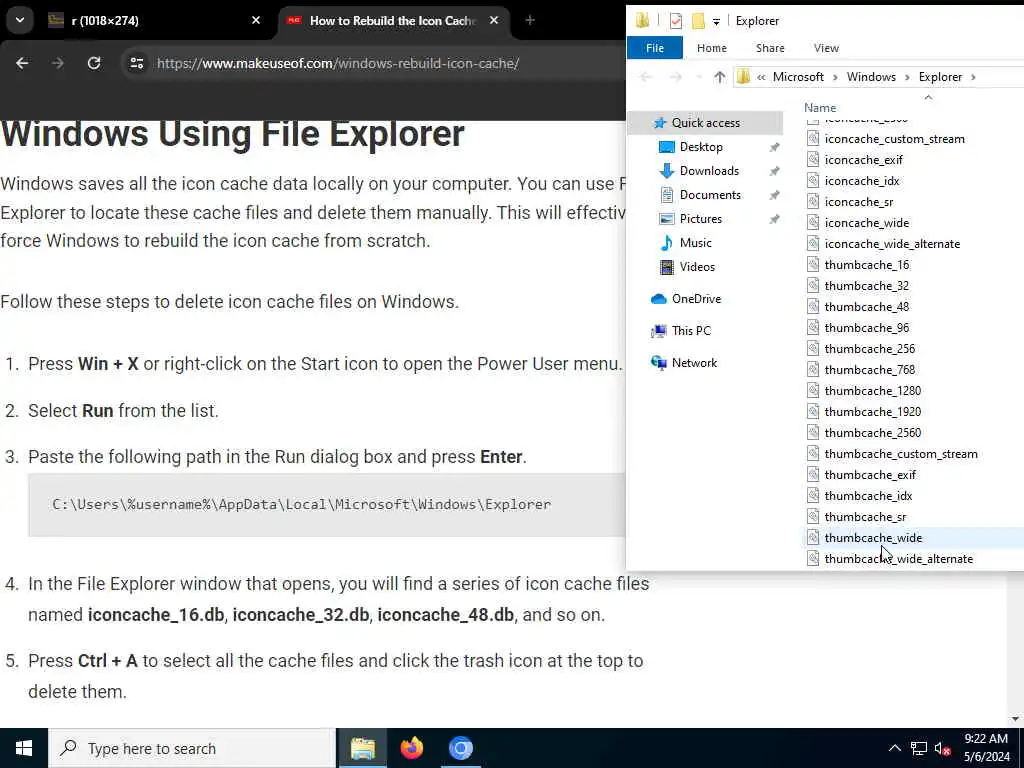
Task: Open File Explorer from the taskbar
Action: point(362,748)
